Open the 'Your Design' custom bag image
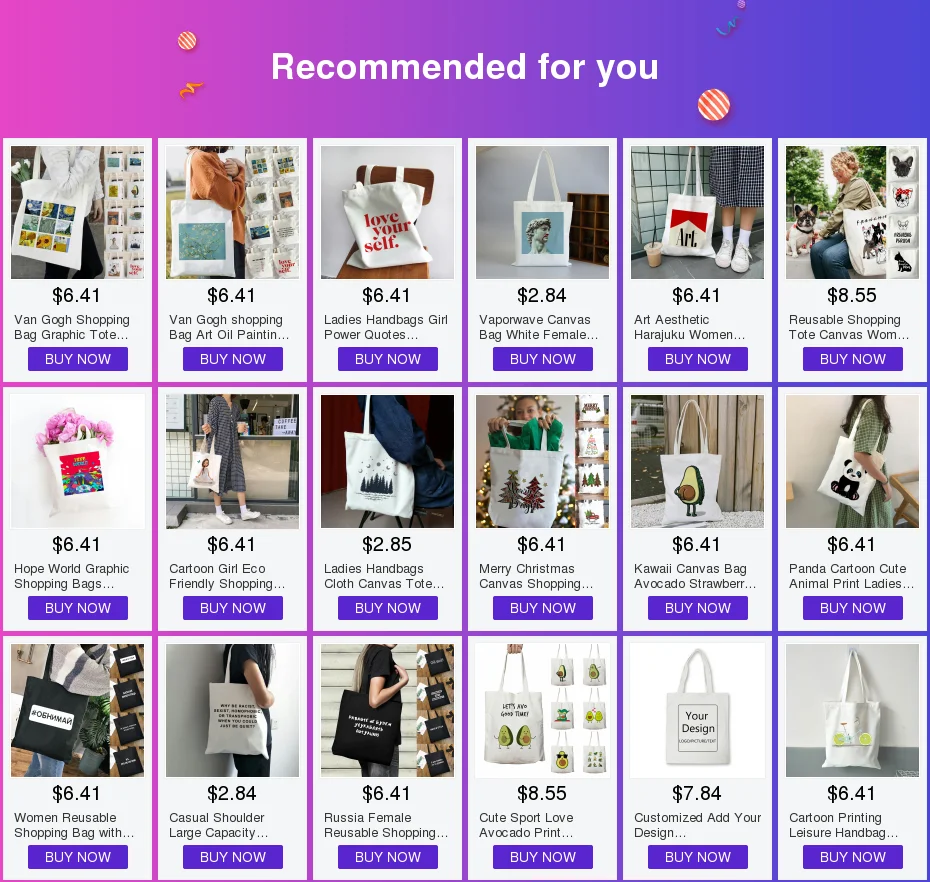Screen dimensions: 930x882 pyautogui.click(x=698, y=711)
